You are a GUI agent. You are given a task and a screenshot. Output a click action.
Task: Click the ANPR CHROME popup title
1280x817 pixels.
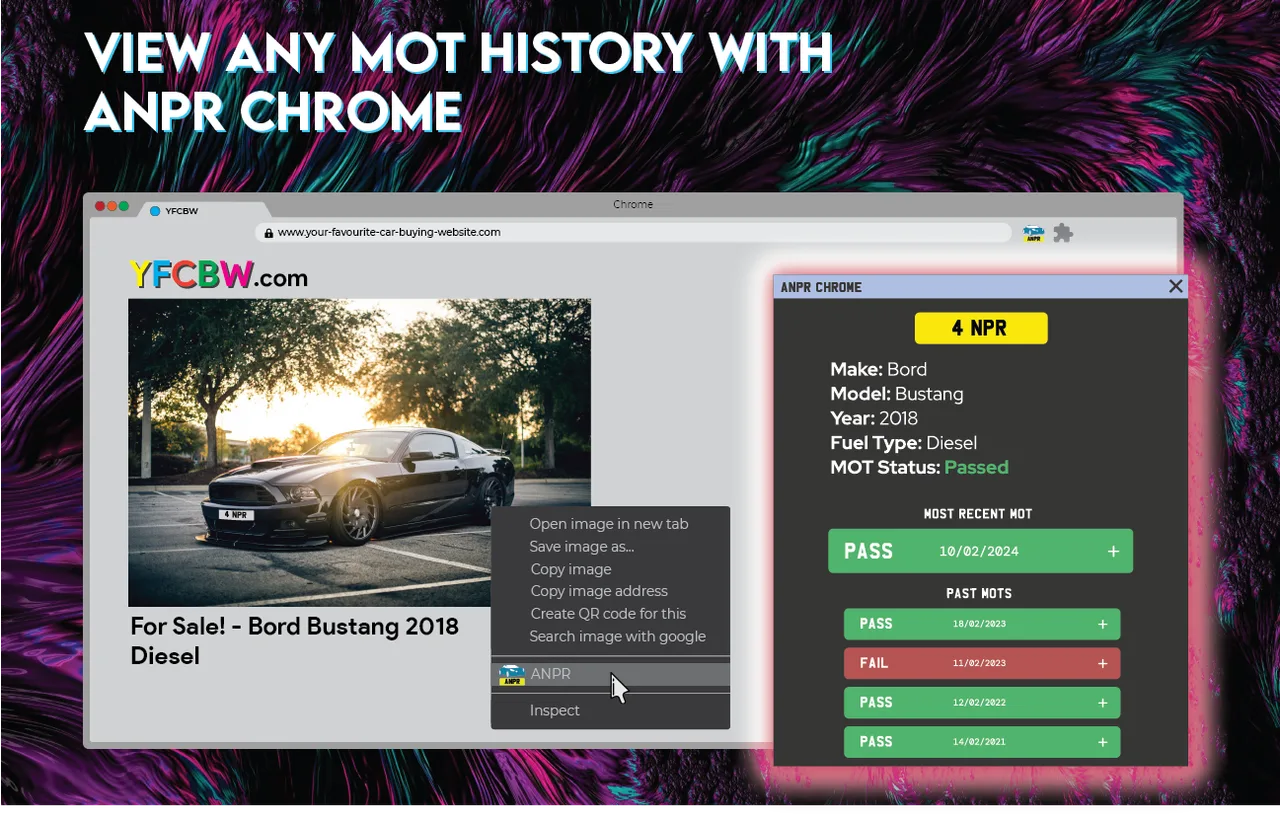821,287
